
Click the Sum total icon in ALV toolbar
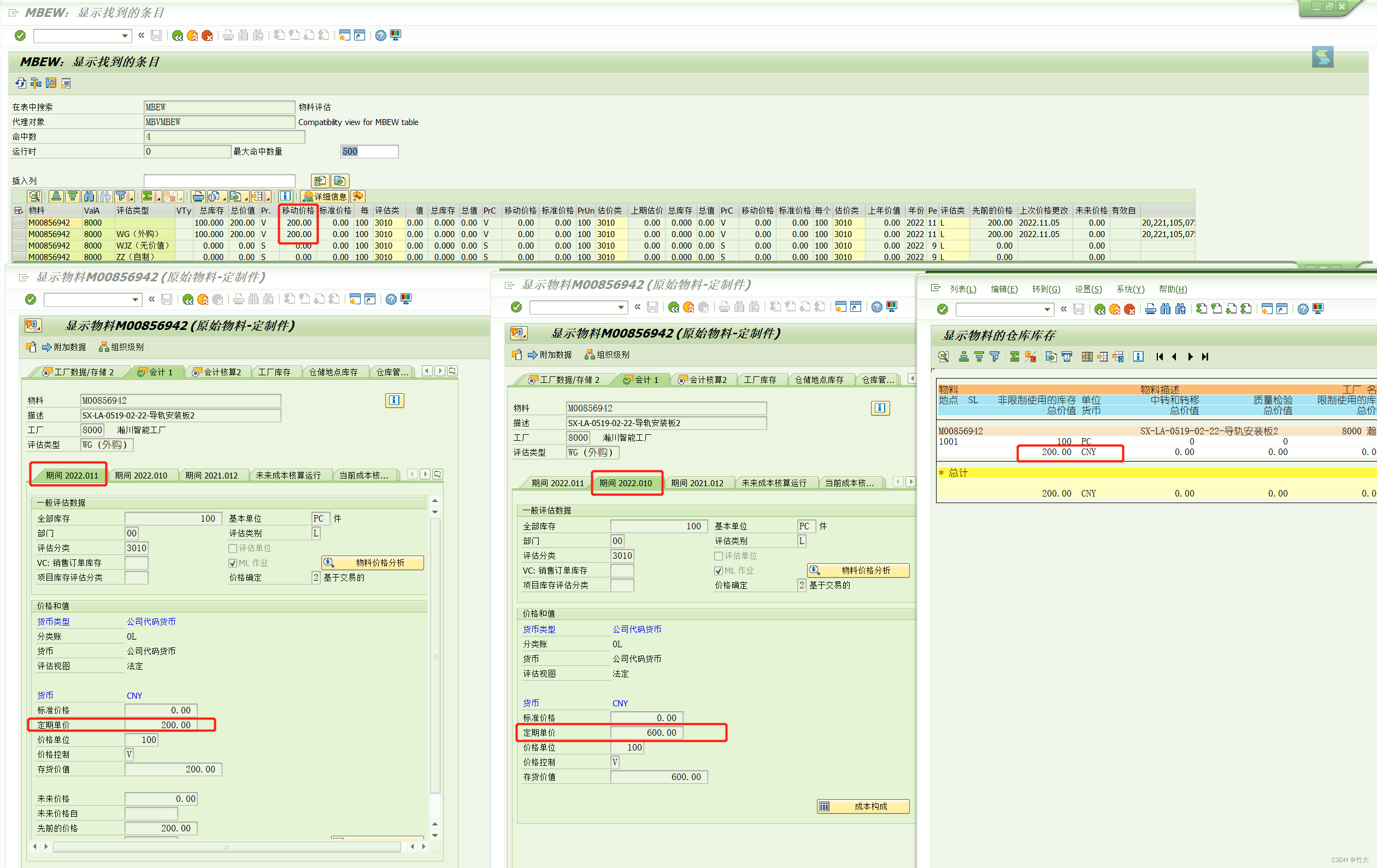point(148,196)
